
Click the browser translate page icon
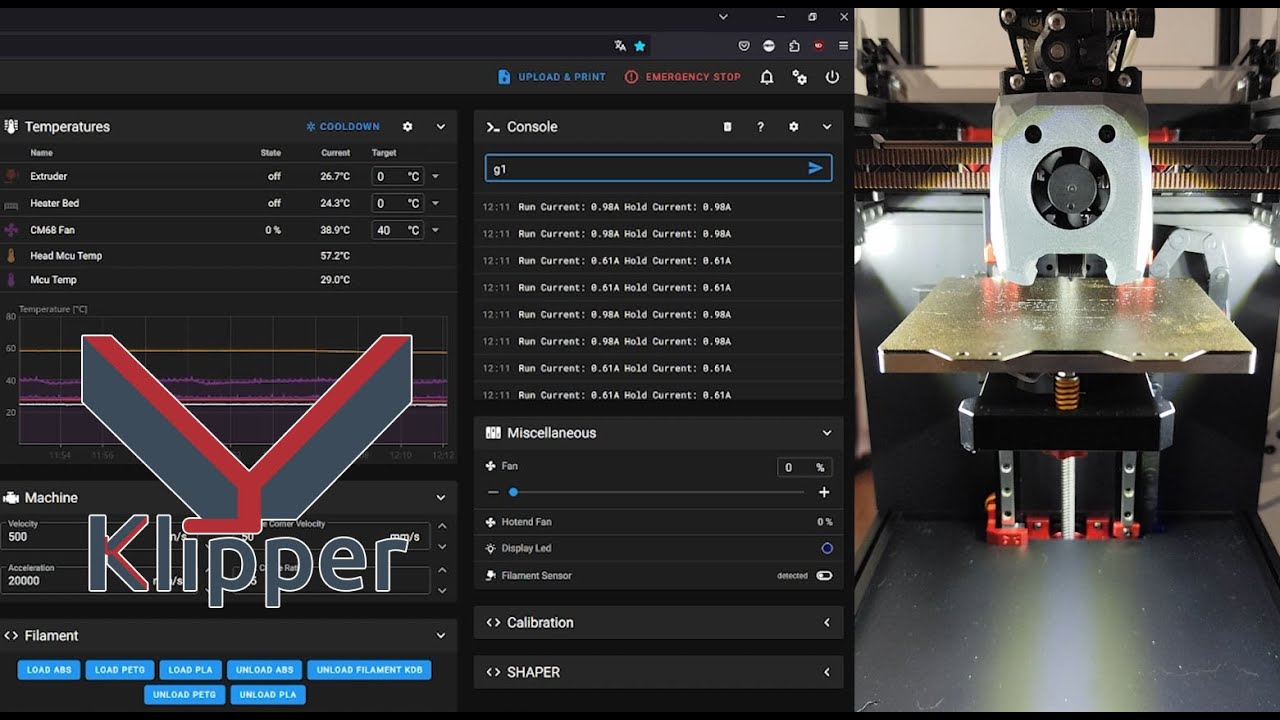[x=620, y=46]
